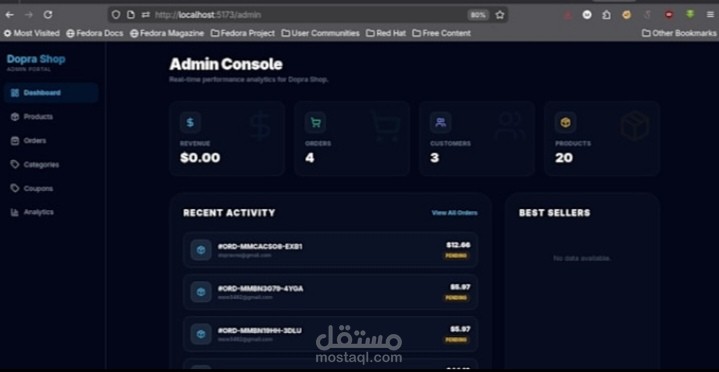The image size is (719, 372).
Task: Open the Fedora Project bookmarks folder
Action: point(243,33)
